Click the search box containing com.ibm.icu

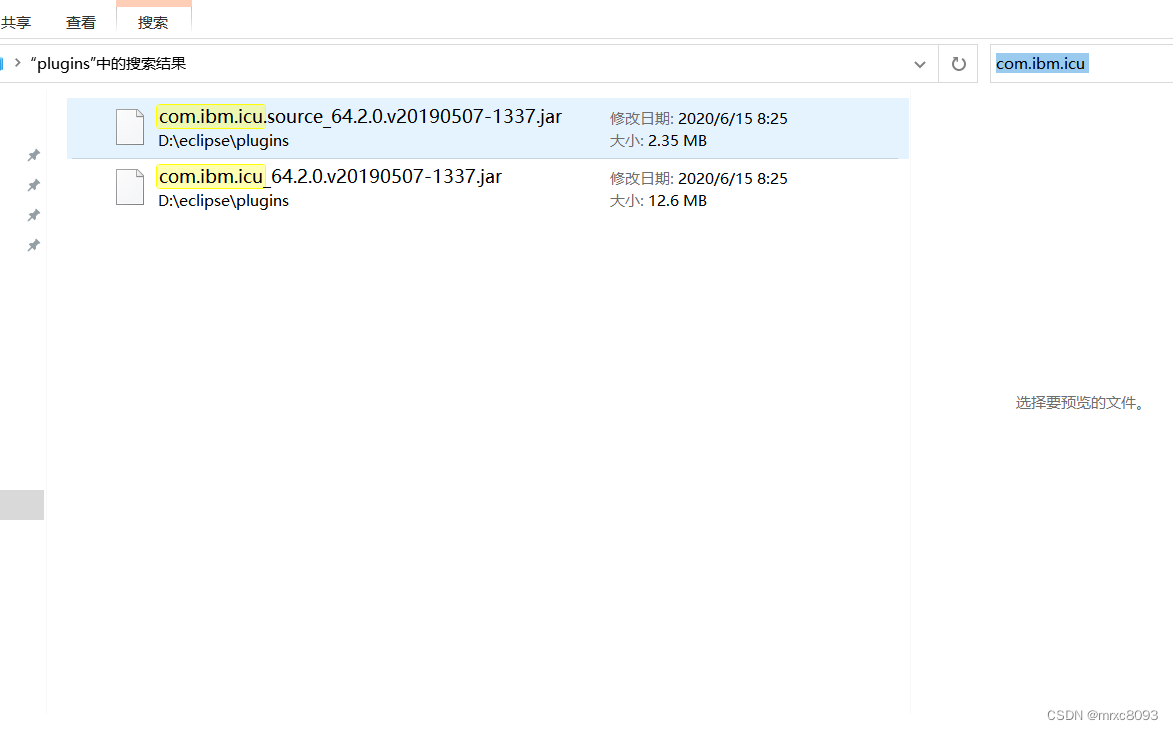(1081, 64)
